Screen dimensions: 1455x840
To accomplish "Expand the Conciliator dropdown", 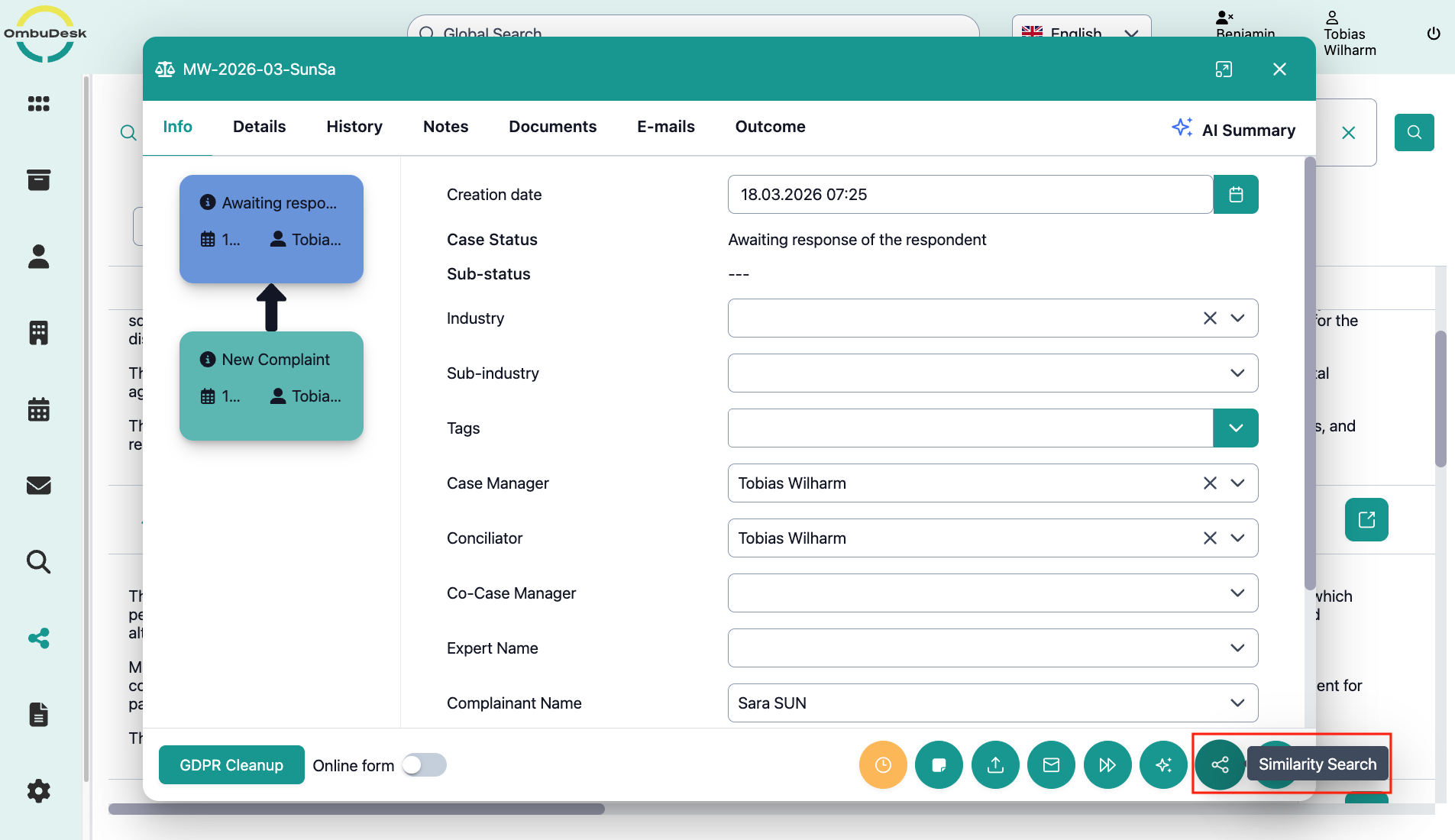I will coord(1237,538).
